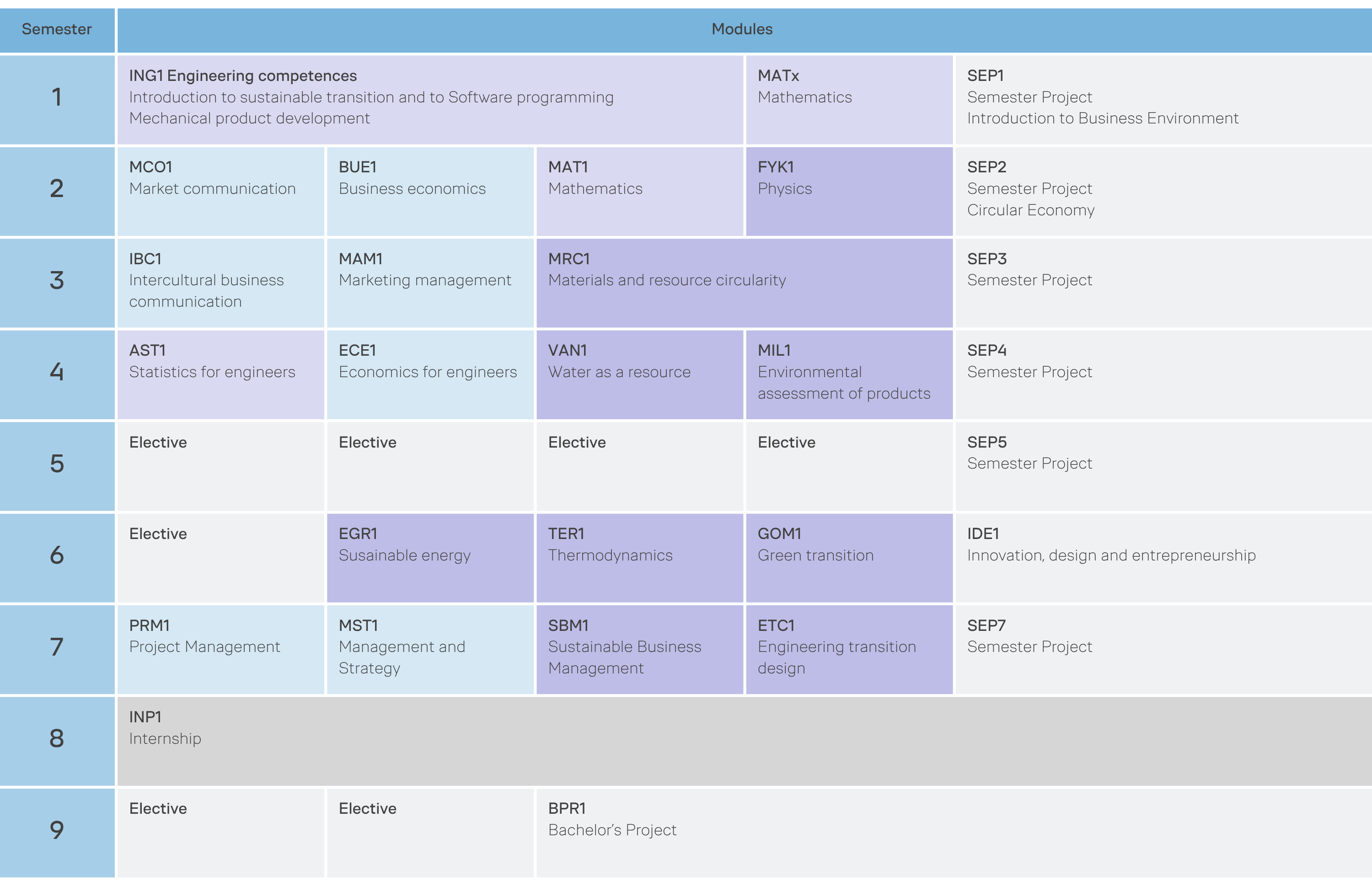Click the semester 3 number cell
The height and width of the screenshot is (886, 1372).
pyautogui.click(x=57, y=283)
